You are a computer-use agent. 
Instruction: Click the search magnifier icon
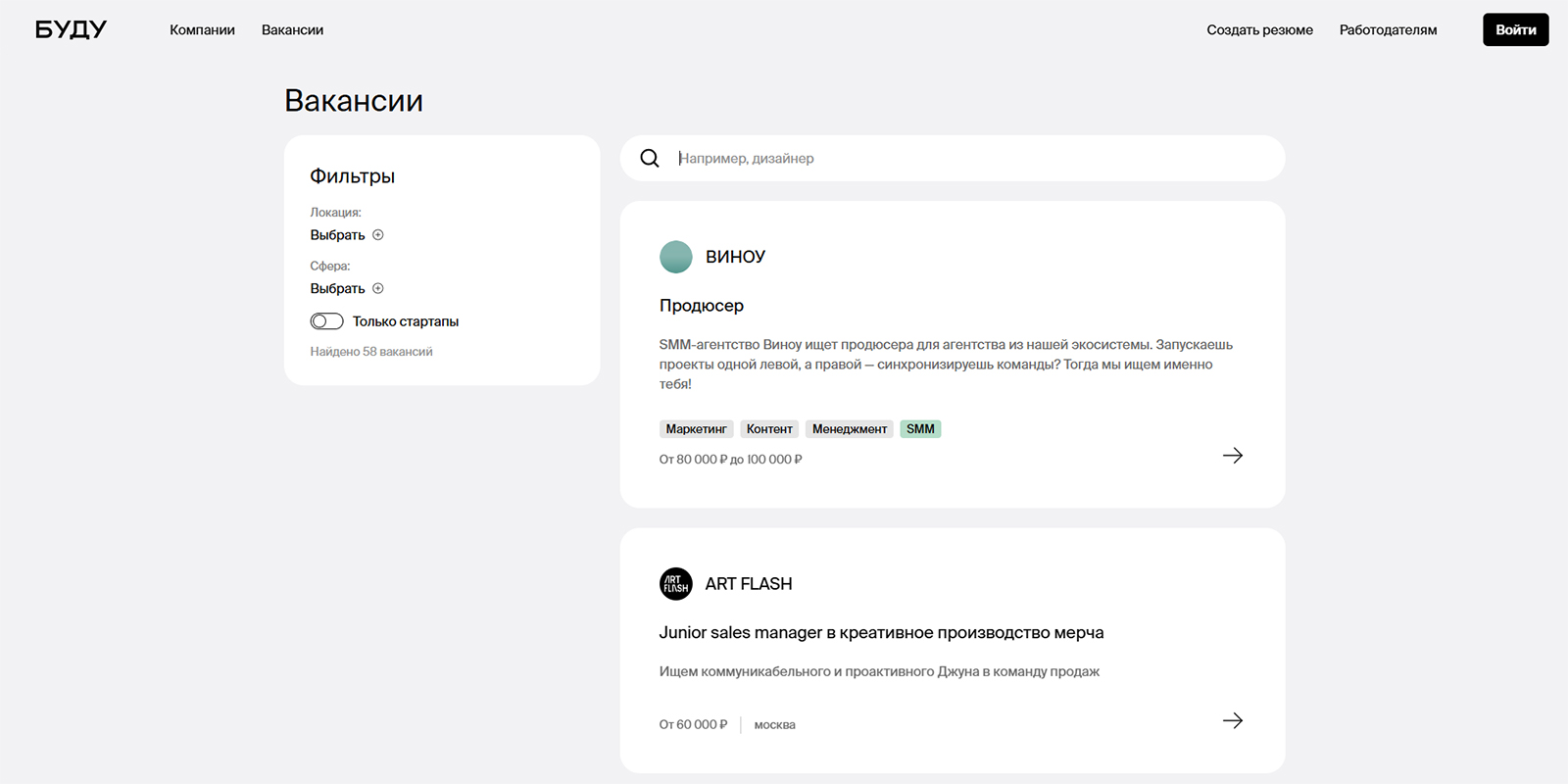click(650, 158)
